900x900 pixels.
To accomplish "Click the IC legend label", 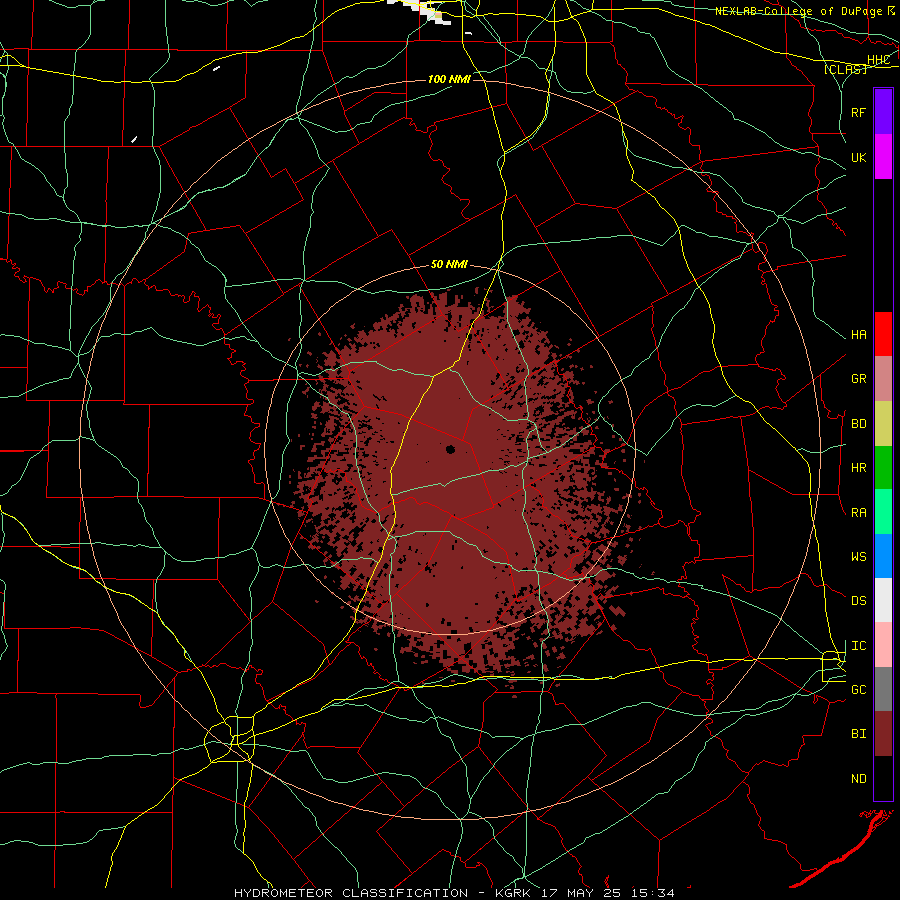I will (x=859, y=646).
